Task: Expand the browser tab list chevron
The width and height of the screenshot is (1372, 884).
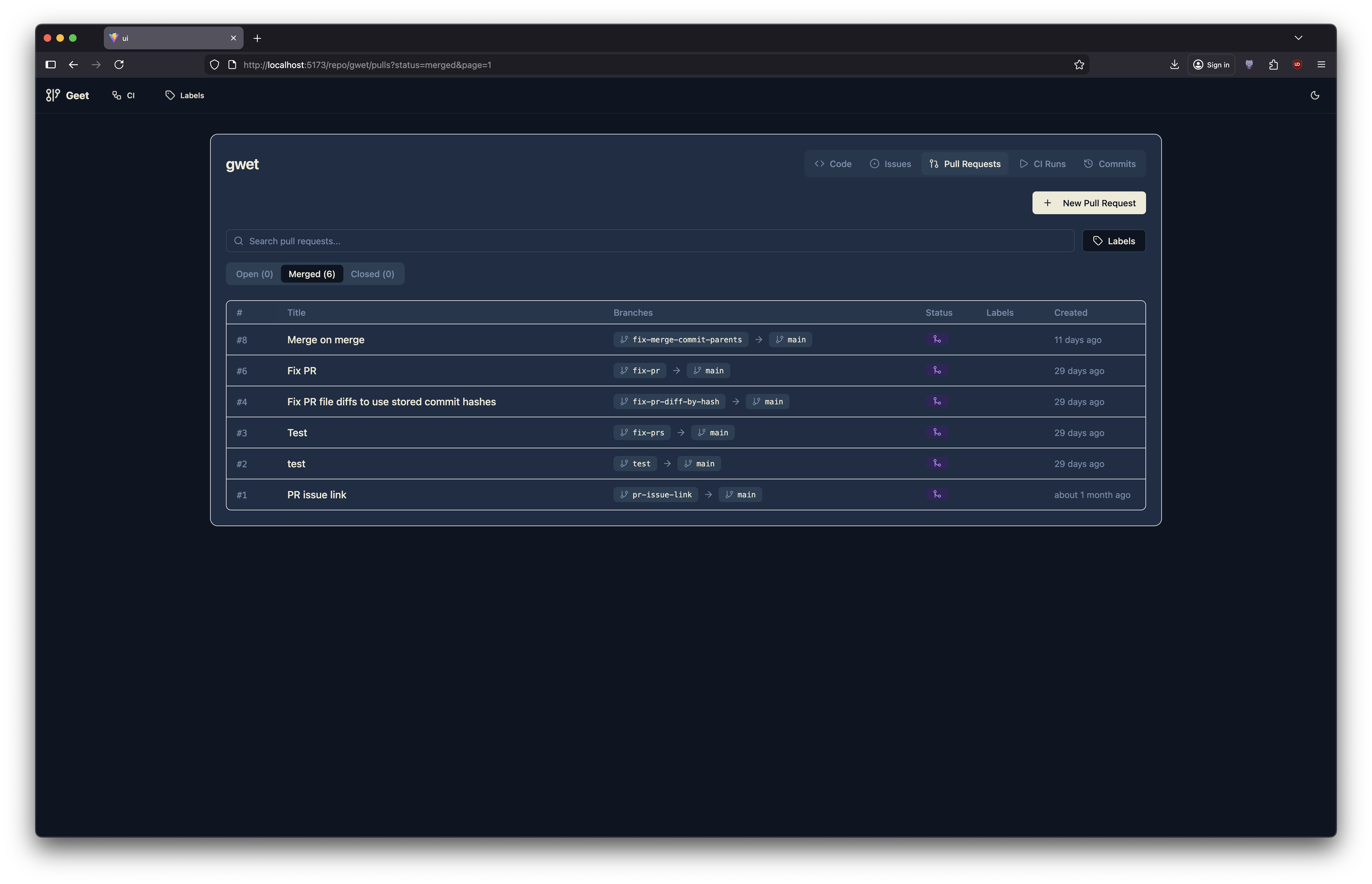Action: (1298, 38)
